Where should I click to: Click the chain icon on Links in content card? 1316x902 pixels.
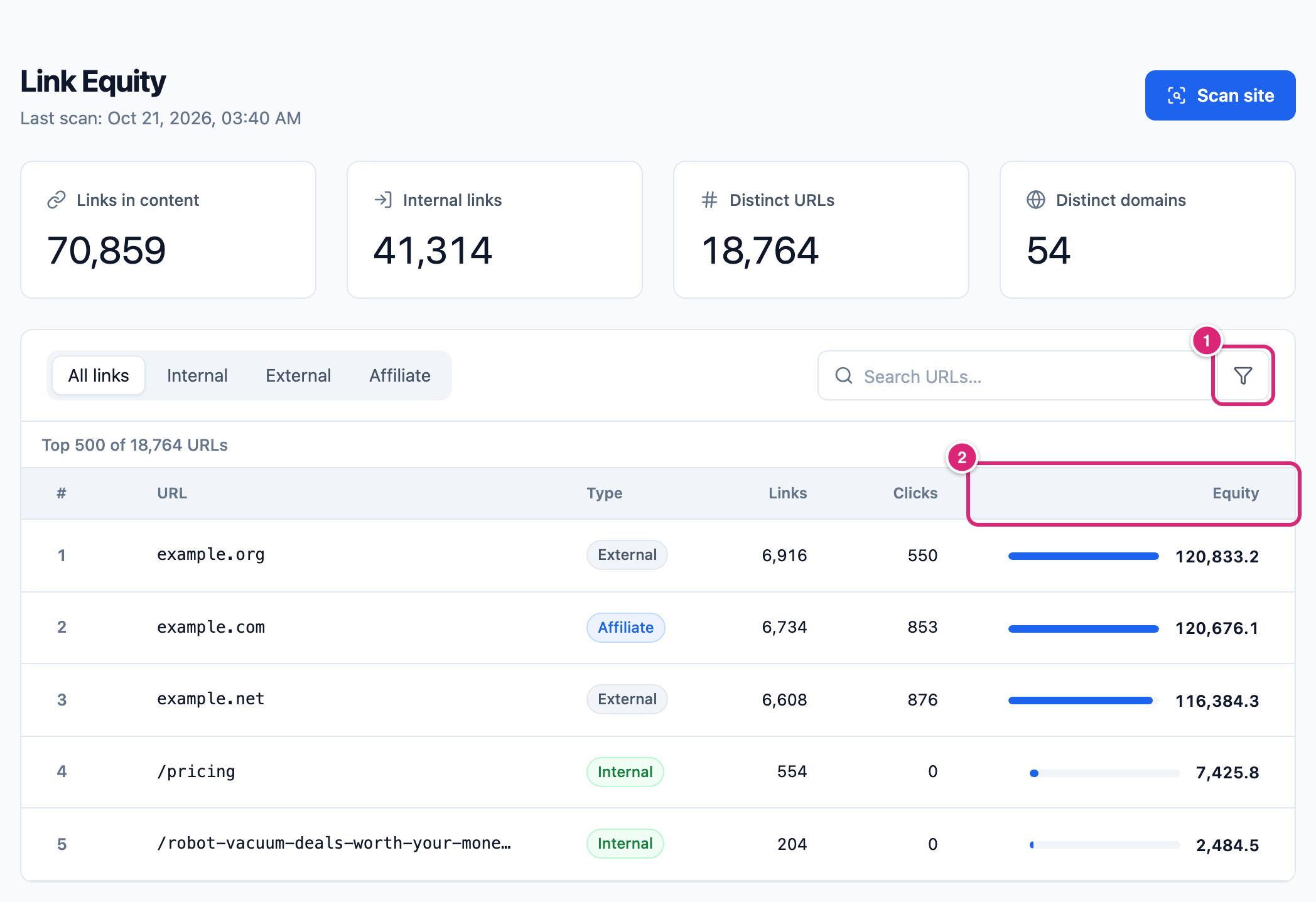click(x=57, y=200)
